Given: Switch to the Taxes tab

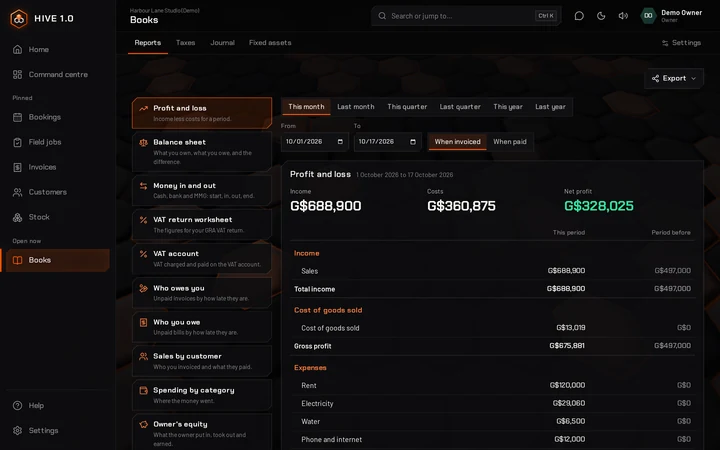Looking at the screenshot, I should (186, 43).
